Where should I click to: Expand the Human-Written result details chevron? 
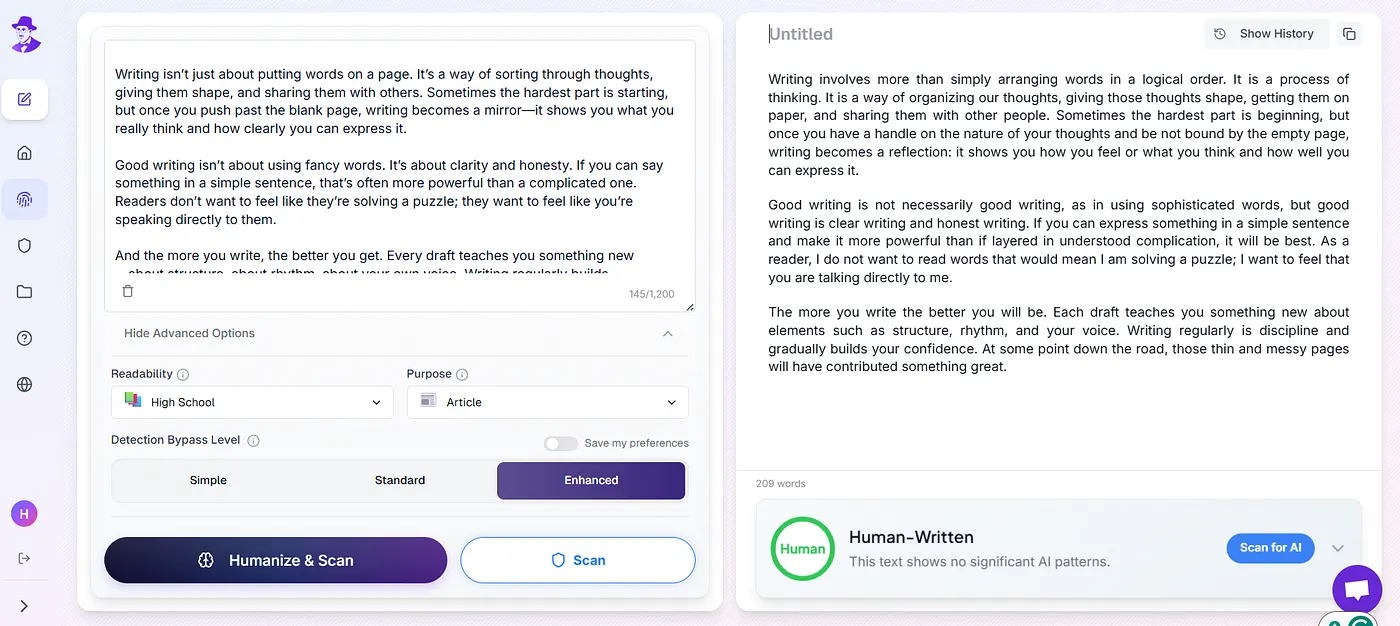pos(1338,548)
